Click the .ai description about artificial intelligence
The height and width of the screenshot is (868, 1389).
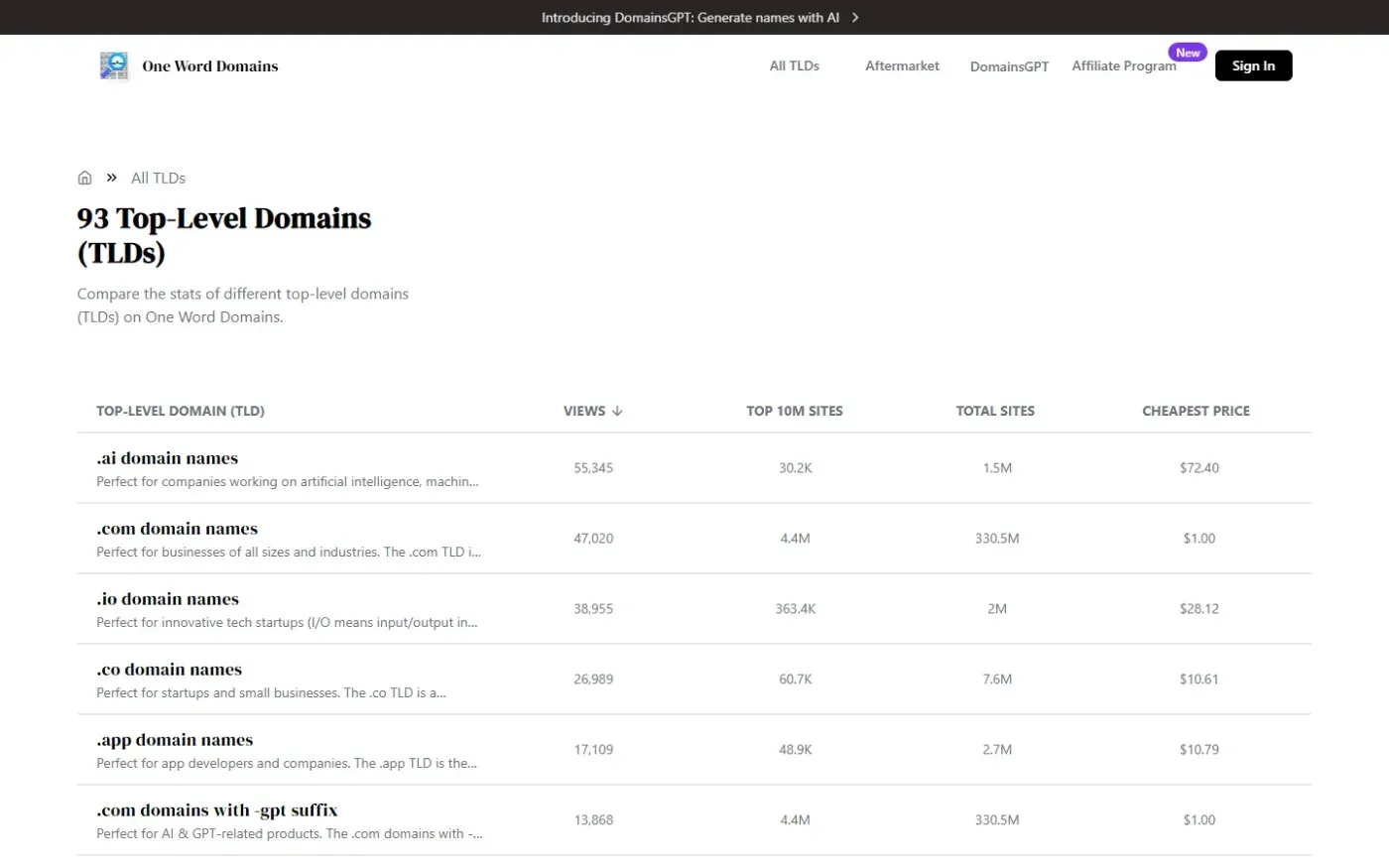(x=288, y=482)
